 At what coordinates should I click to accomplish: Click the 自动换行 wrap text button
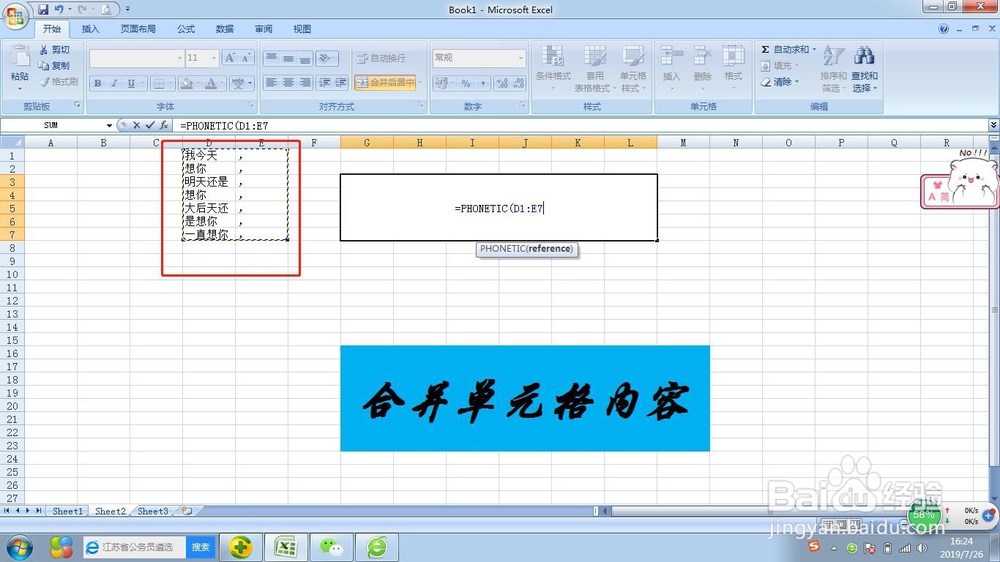(381, 58)
